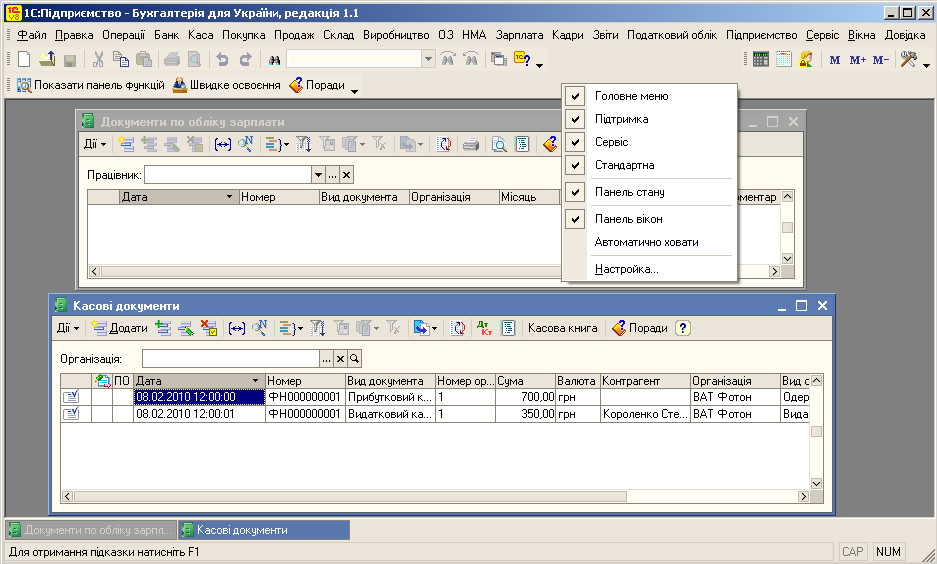Click the M- memory button

click(881, 60)
